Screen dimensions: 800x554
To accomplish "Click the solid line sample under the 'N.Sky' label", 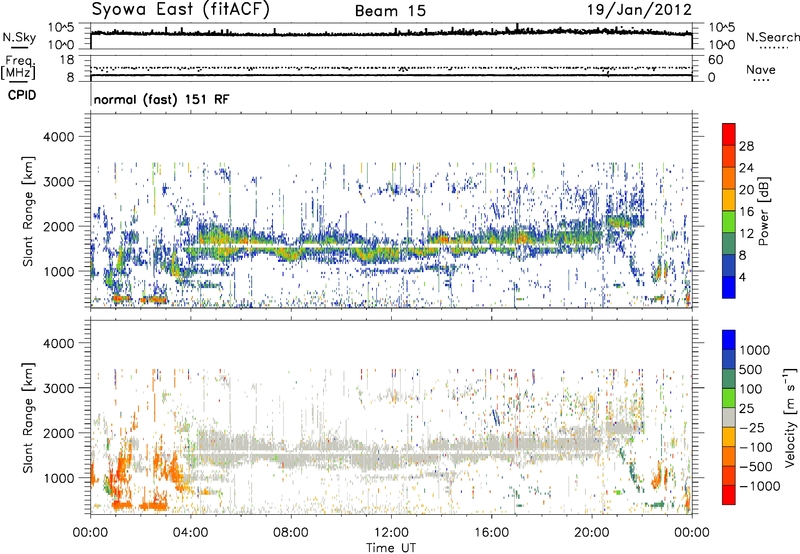I will (19, 47).
